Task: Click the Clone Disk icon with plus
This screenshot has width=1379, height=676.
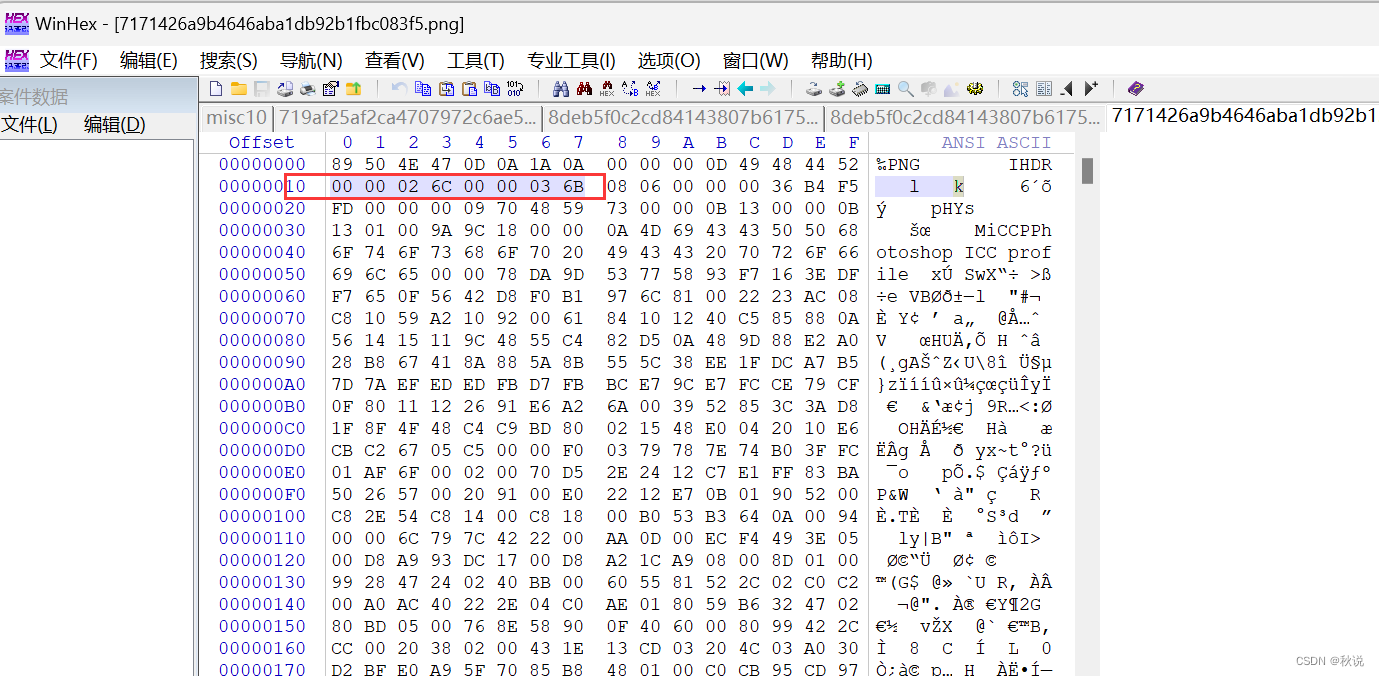Action: click(x=837, y=88)
